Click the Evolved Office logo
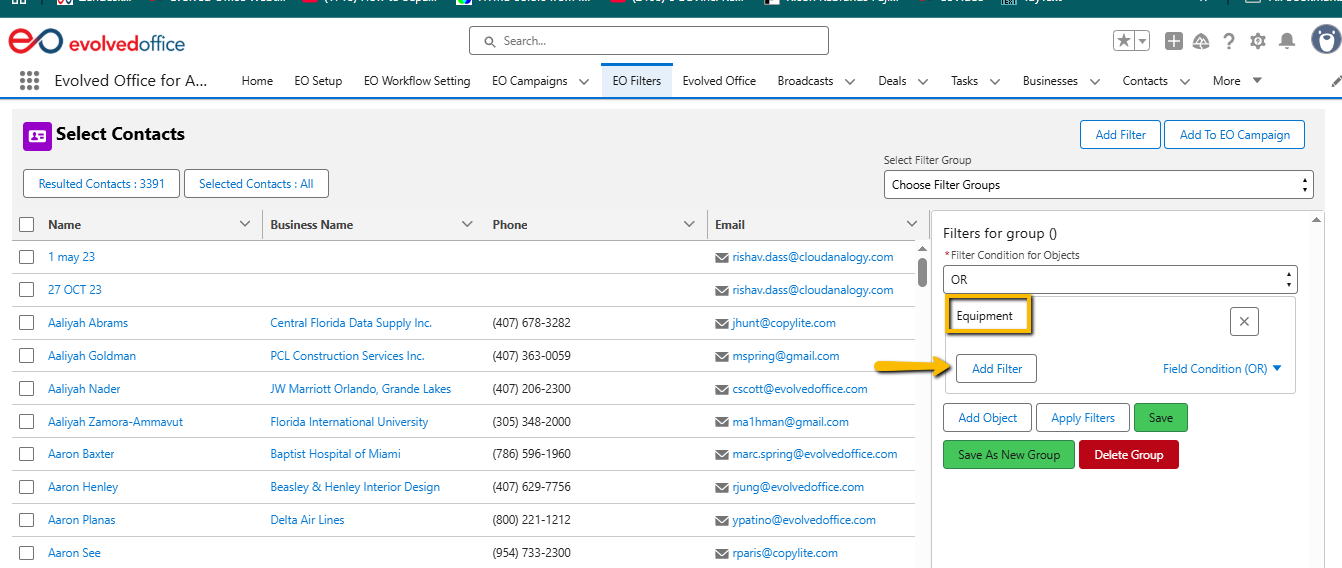 (97, 42)
